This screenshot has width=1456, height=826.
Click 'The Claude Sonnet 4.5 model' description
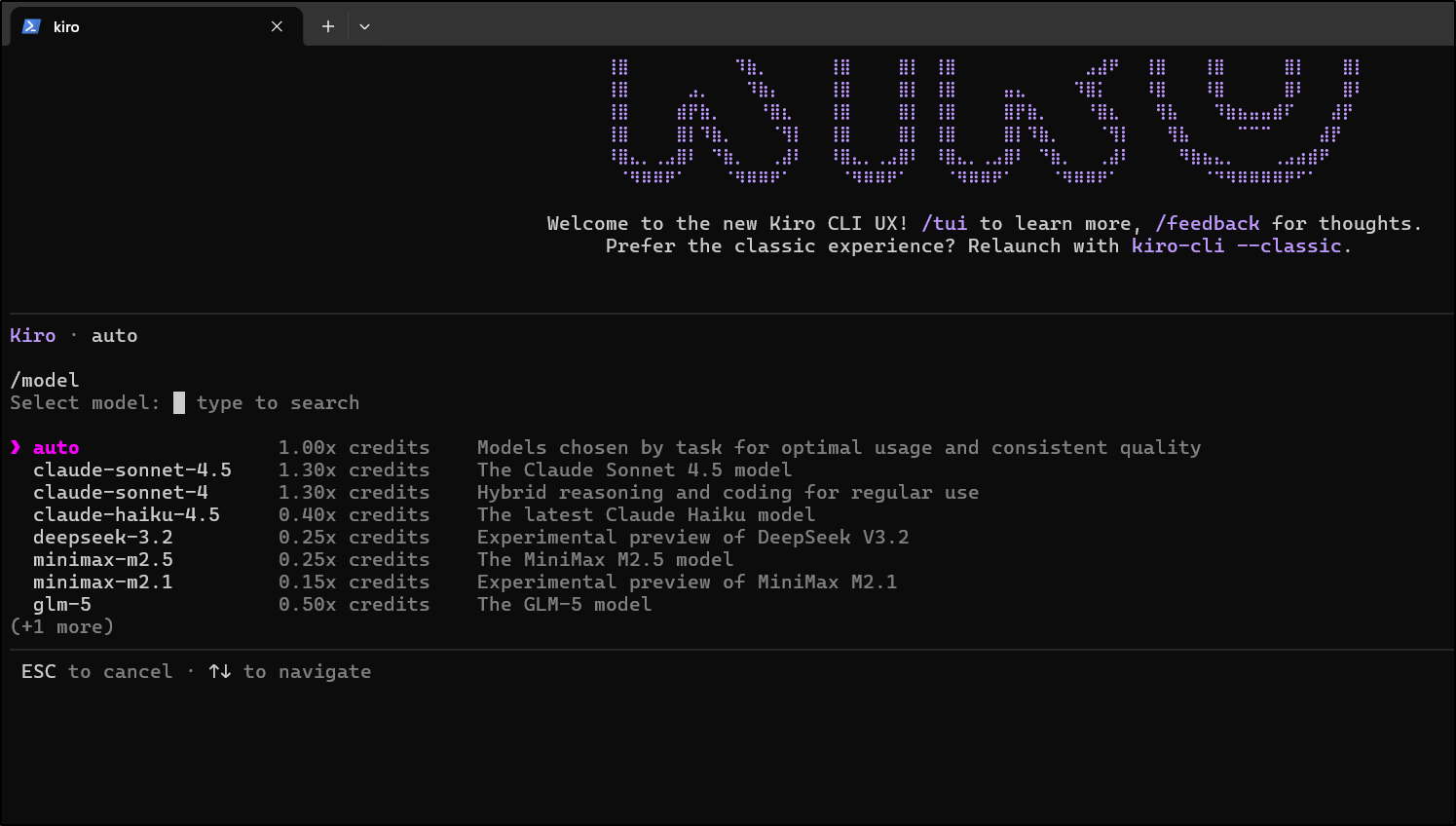[635, 470]
